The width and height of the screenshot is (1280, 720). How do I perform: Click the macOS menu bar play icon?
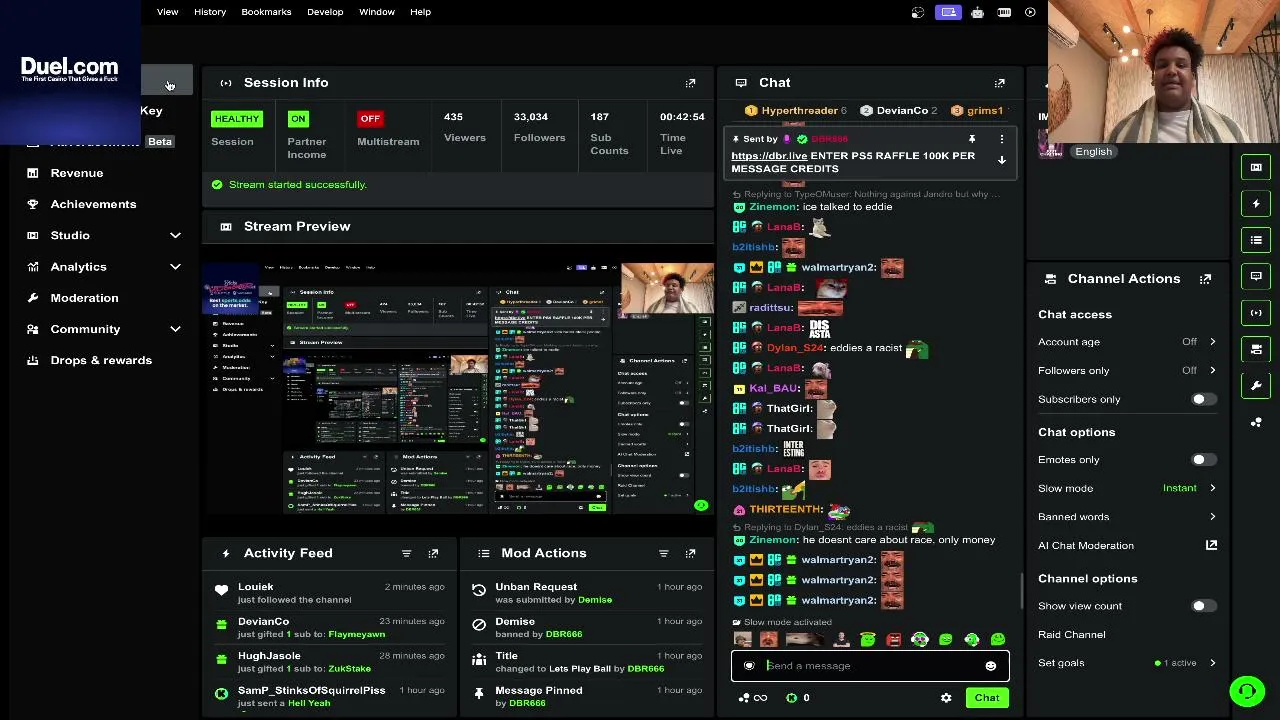tap(1030, 12)
